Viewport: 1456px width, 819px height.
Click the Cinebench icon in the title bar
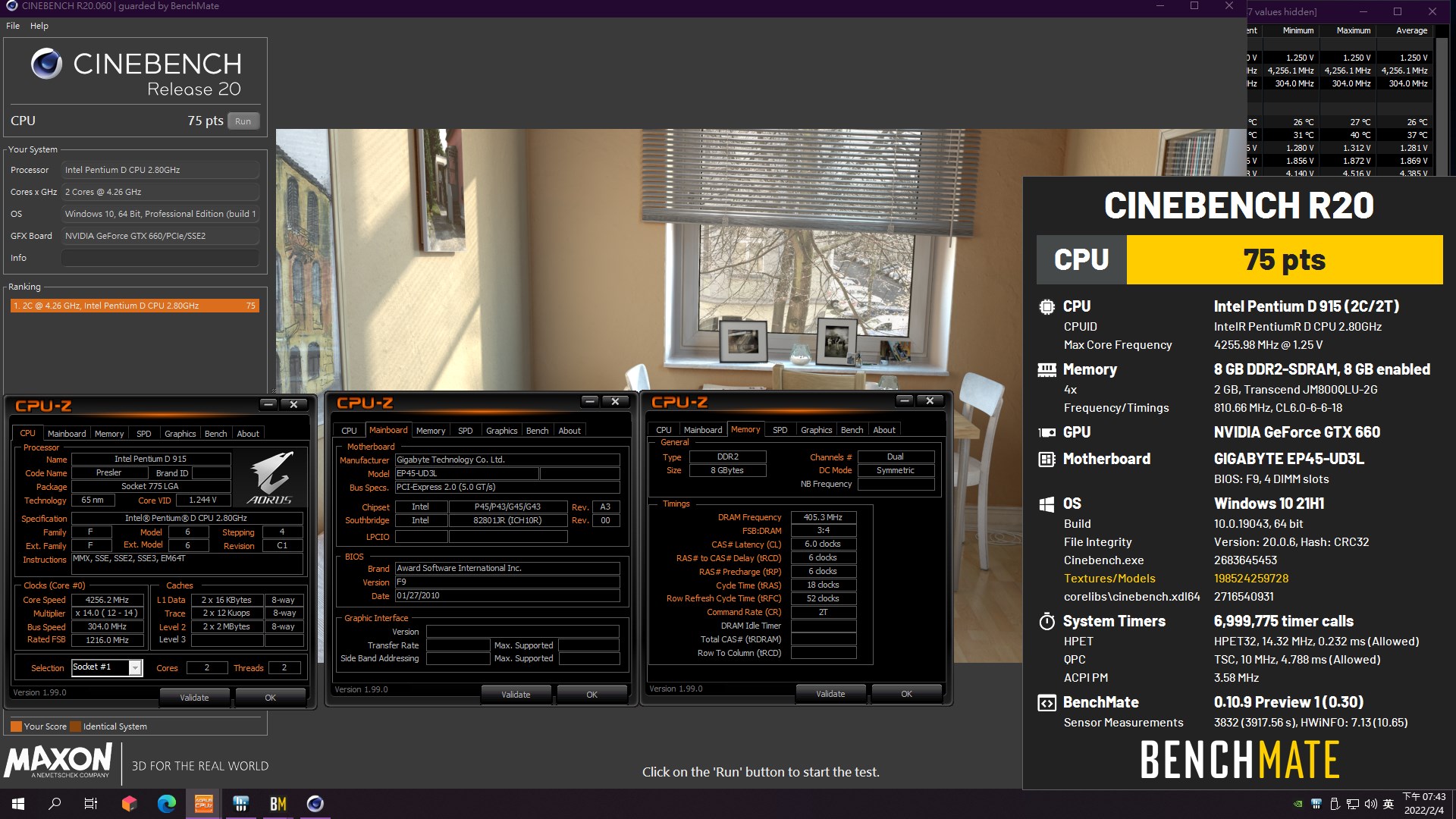click(11, 6)
